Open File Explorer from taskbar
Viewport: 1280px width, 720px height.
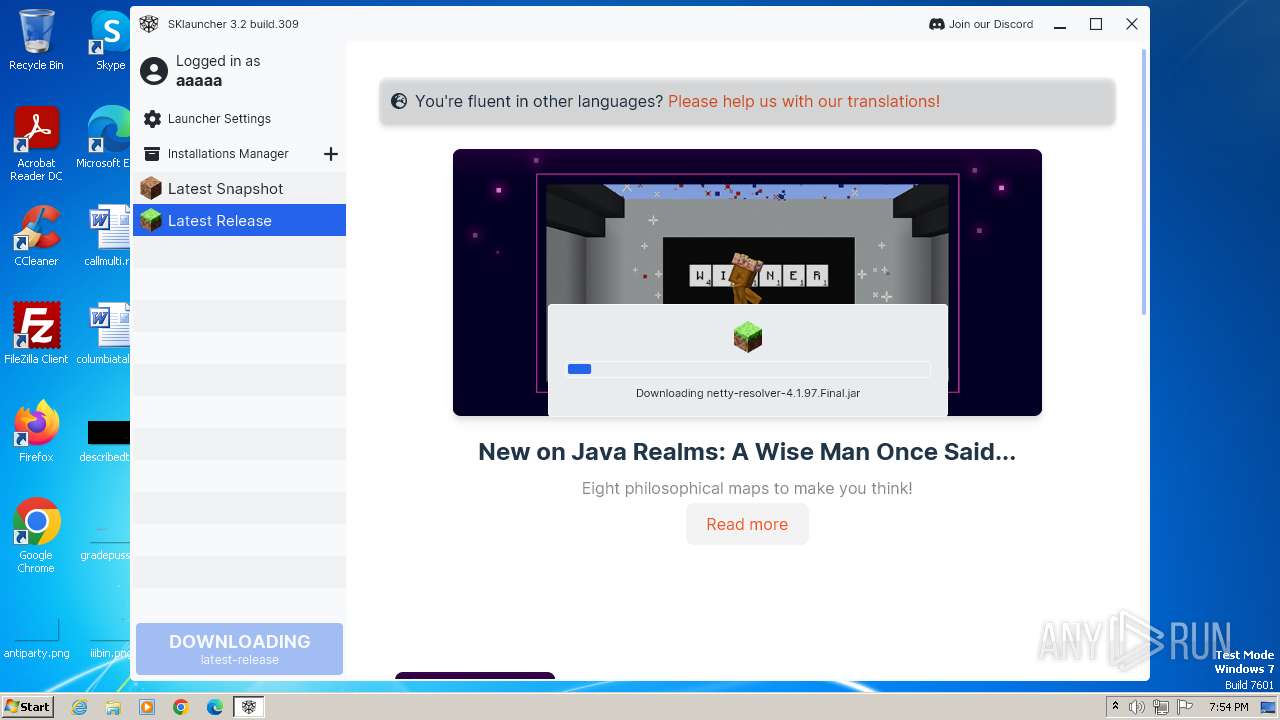click(113, 707)
